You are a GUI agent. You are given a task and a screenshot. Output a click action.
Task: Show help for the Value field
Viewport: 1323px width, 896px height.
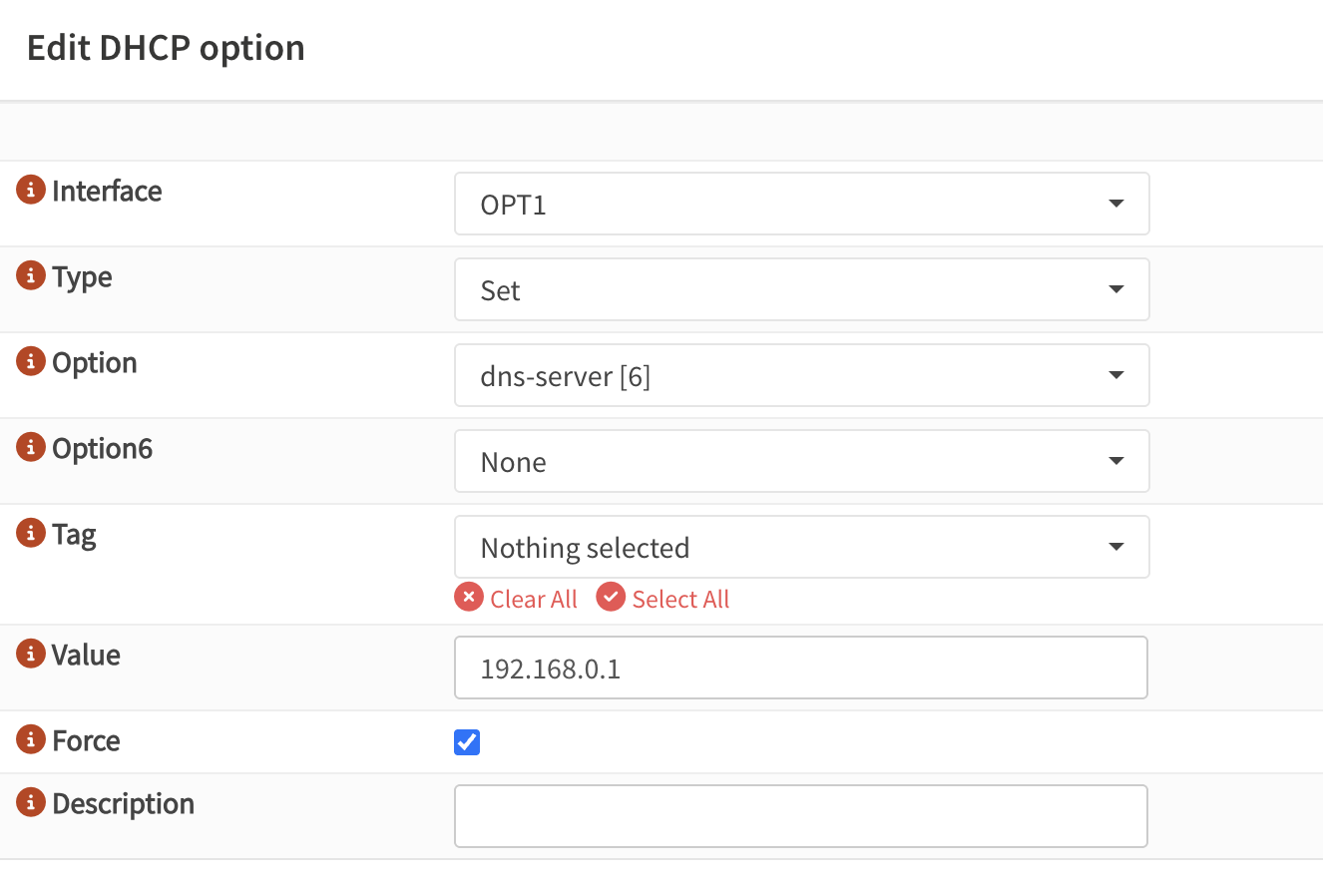pyautogui.click(x=31, y=653)
